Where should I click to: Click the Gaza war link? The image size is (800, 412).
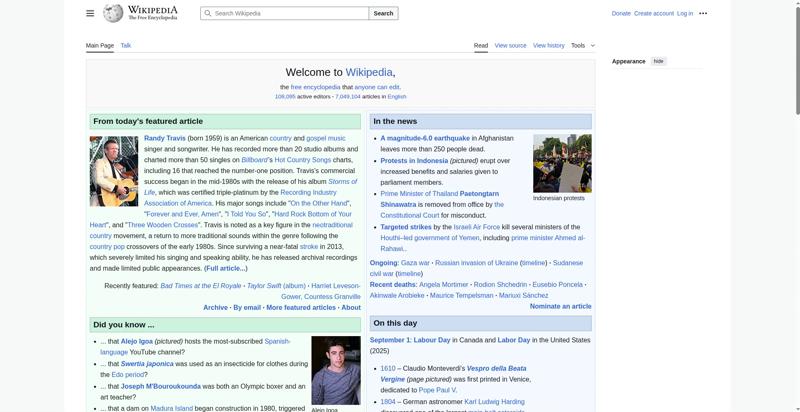(415, 263)
